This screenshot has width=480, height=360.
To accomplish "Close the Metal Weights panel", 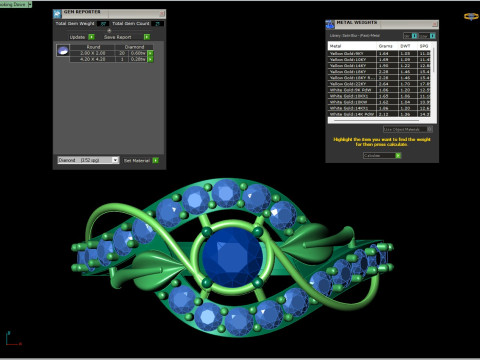I will pos(435,24).
